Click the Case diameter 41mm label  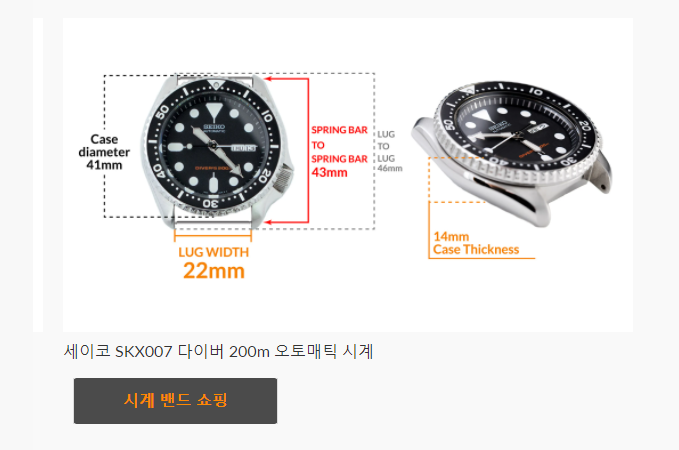pyautogui.click(x=104, y=152)
